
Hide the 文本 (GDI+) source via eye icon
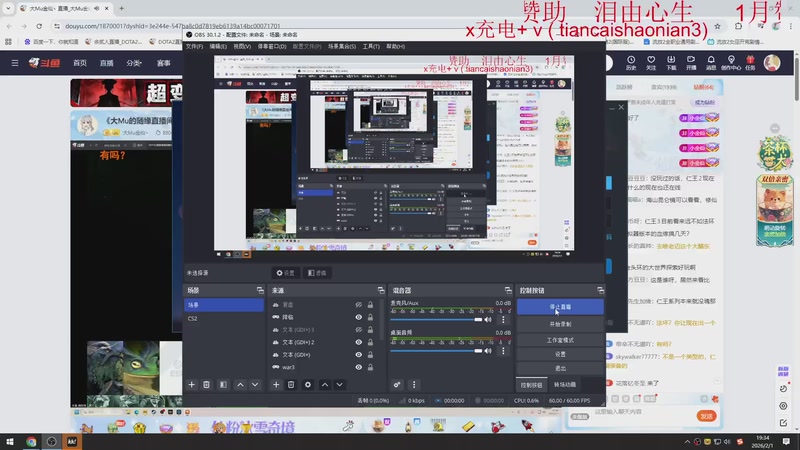click(359, 355)
